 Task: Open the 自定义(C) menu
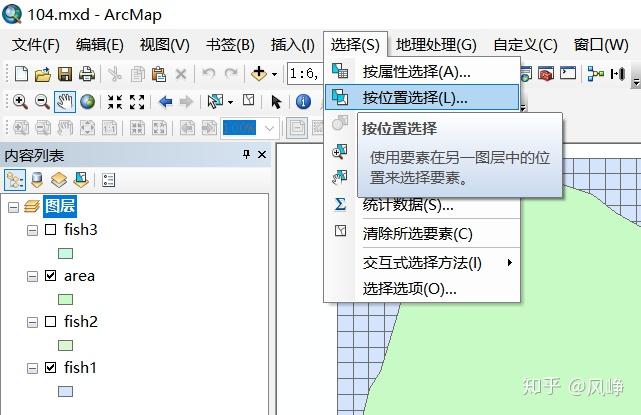[x=525, y=45]
